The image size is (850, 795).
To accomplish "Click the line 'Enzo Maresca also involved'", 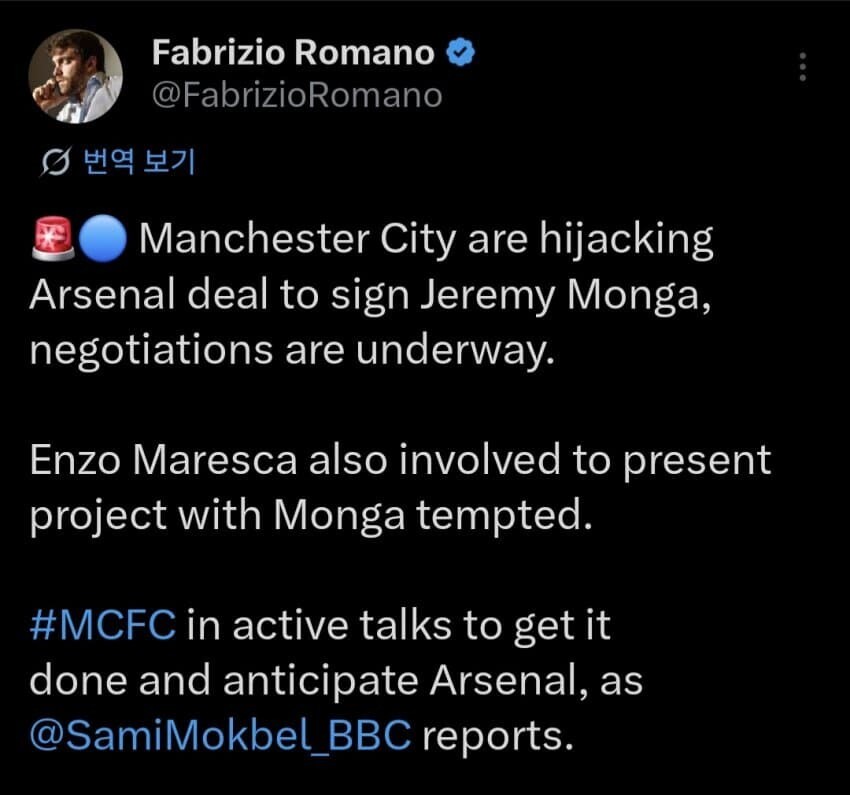I will click(294, 460).
